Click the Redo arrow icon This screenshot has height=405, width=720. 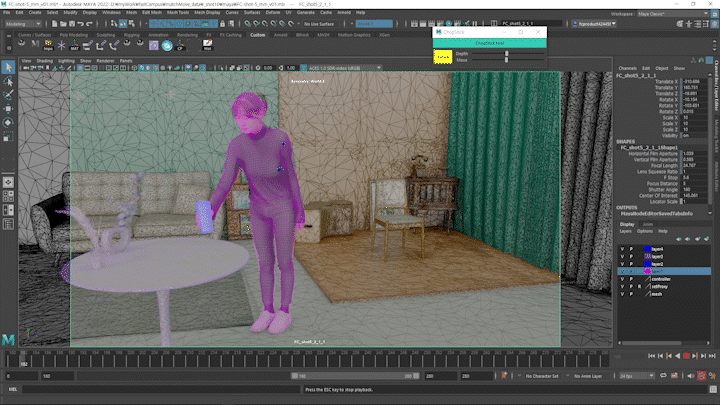[90, 23]
